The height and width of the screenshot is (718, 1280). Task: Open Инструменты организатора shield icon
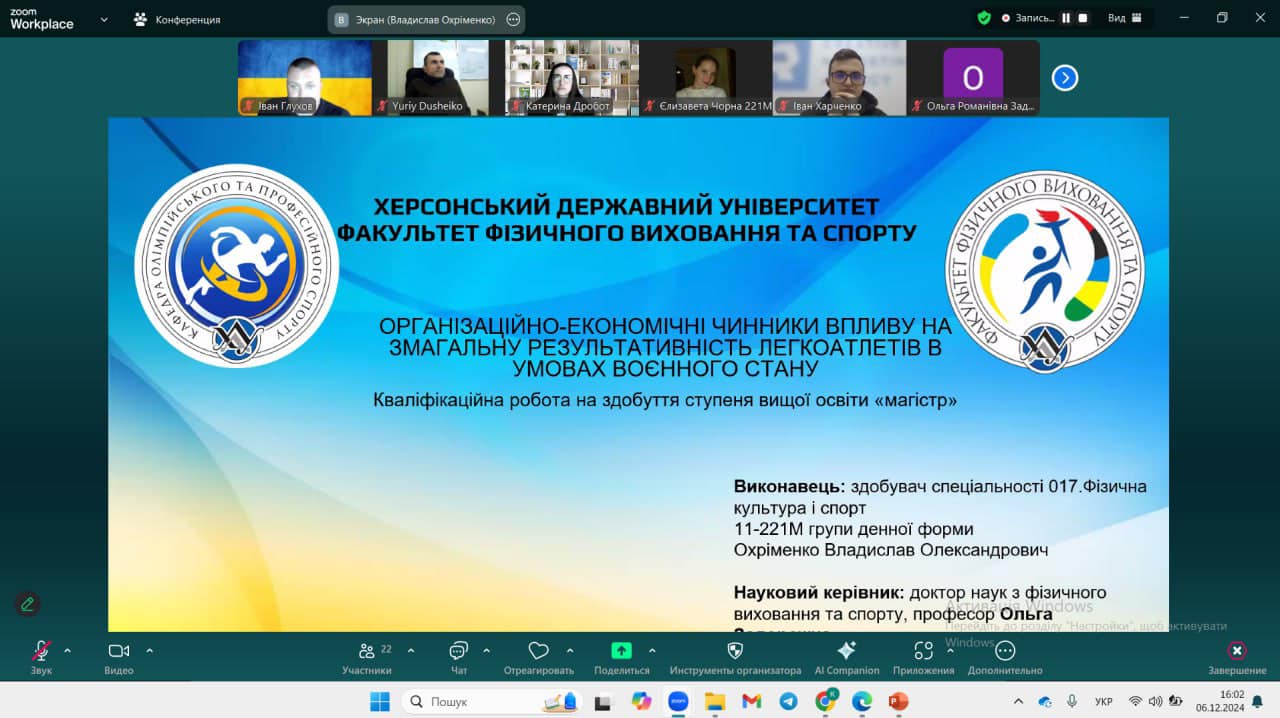pos(735,651)
